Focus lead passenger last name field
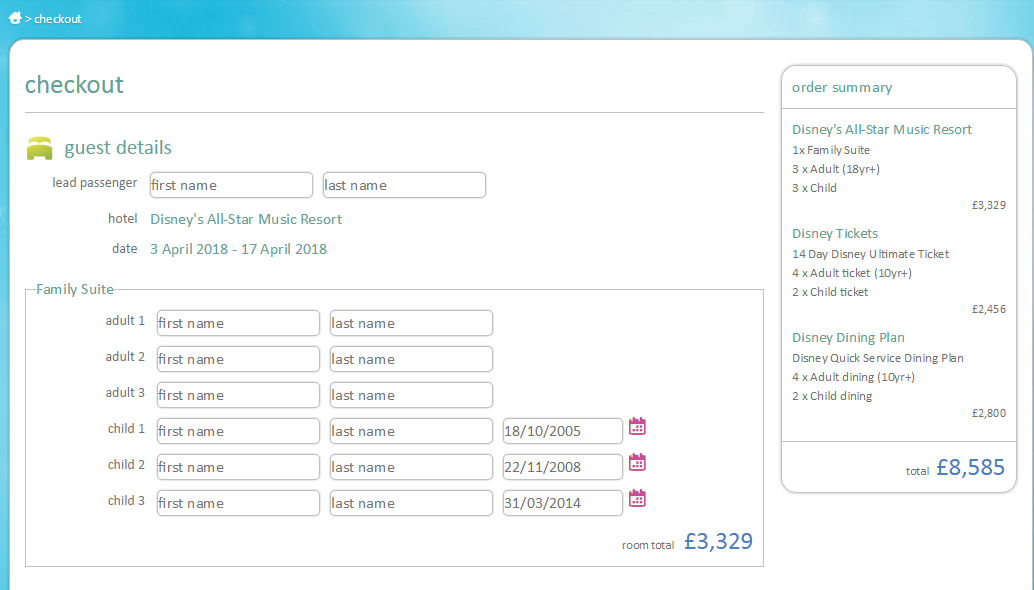The height and width of the screenshot is (590, 1034). click(x=404, y=185)
